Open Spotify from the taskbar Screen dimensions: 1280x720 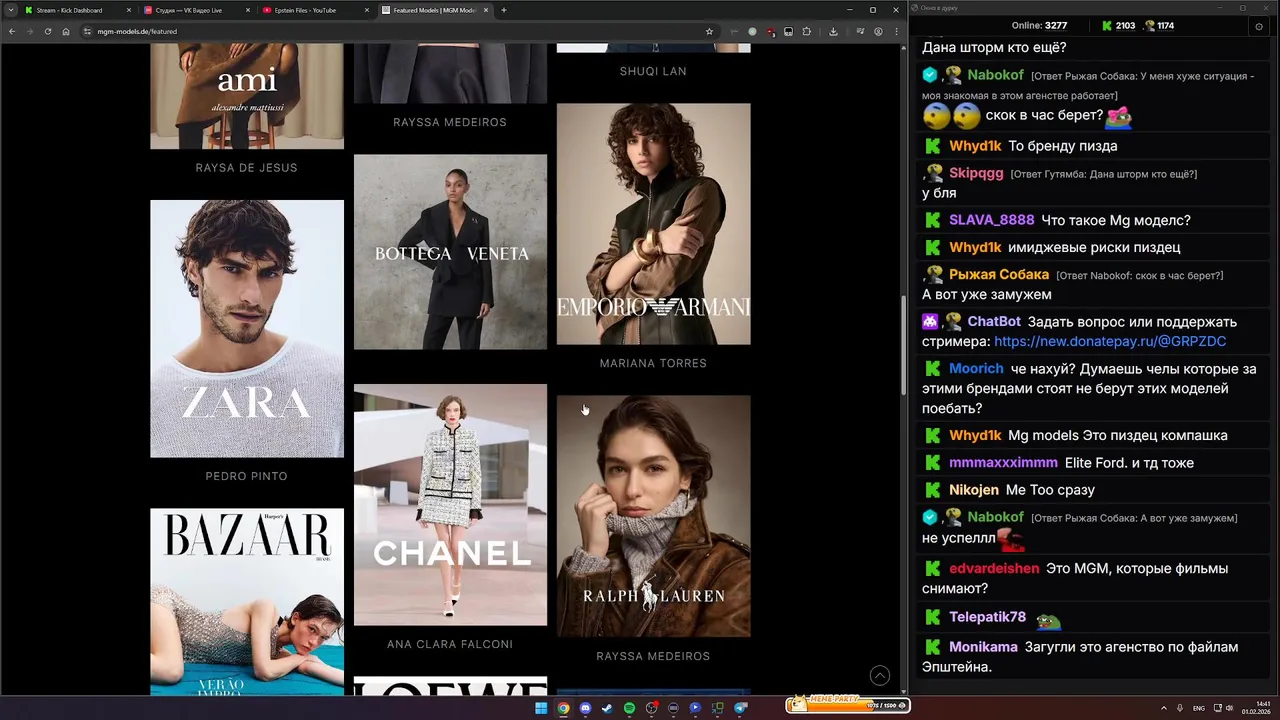(629, 708)
